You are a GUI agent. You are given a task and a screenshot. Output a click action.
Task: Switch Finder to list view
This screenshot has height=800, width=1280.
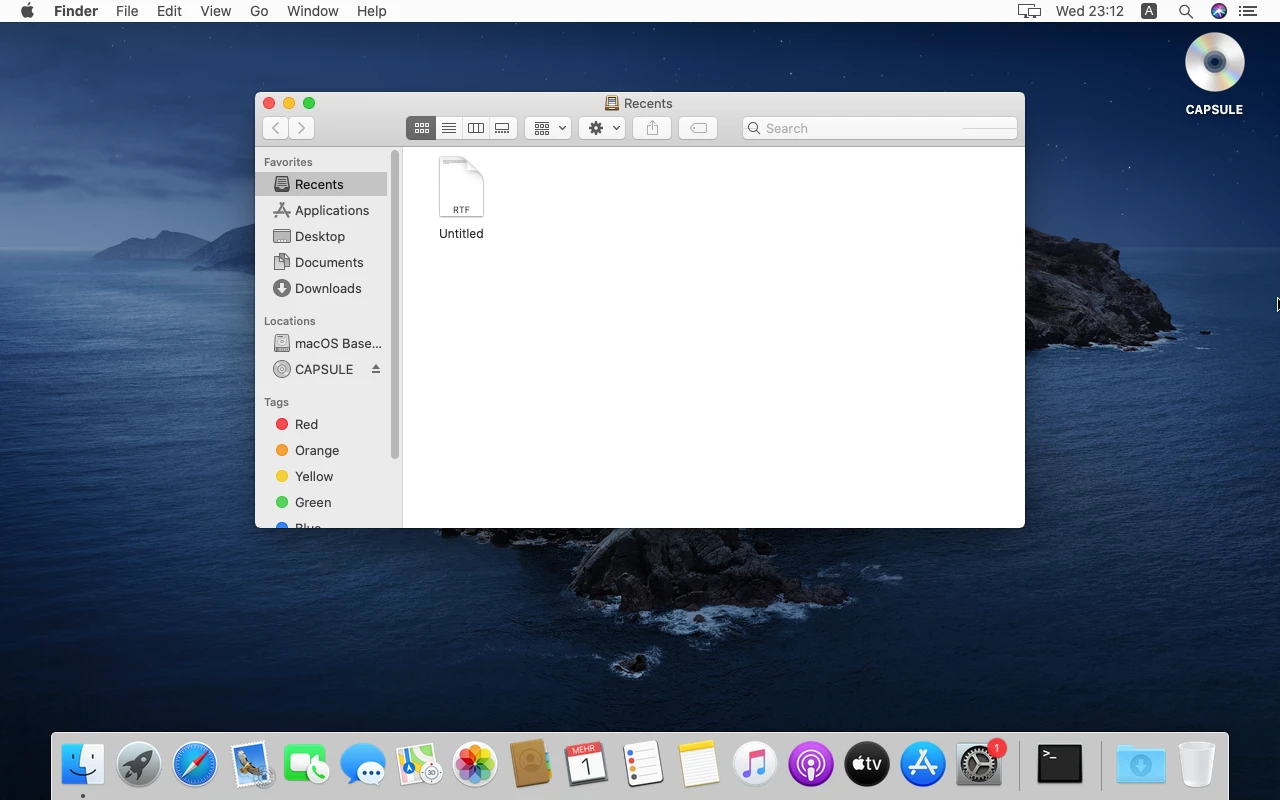[x=449, y=128]
